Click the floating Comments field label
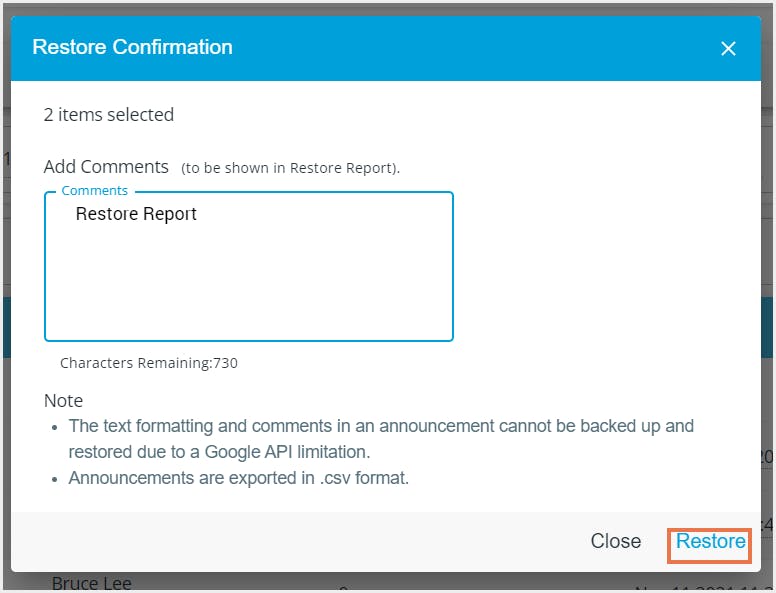The height and width of the screenshot is (593, 776). tap(94, 191)
